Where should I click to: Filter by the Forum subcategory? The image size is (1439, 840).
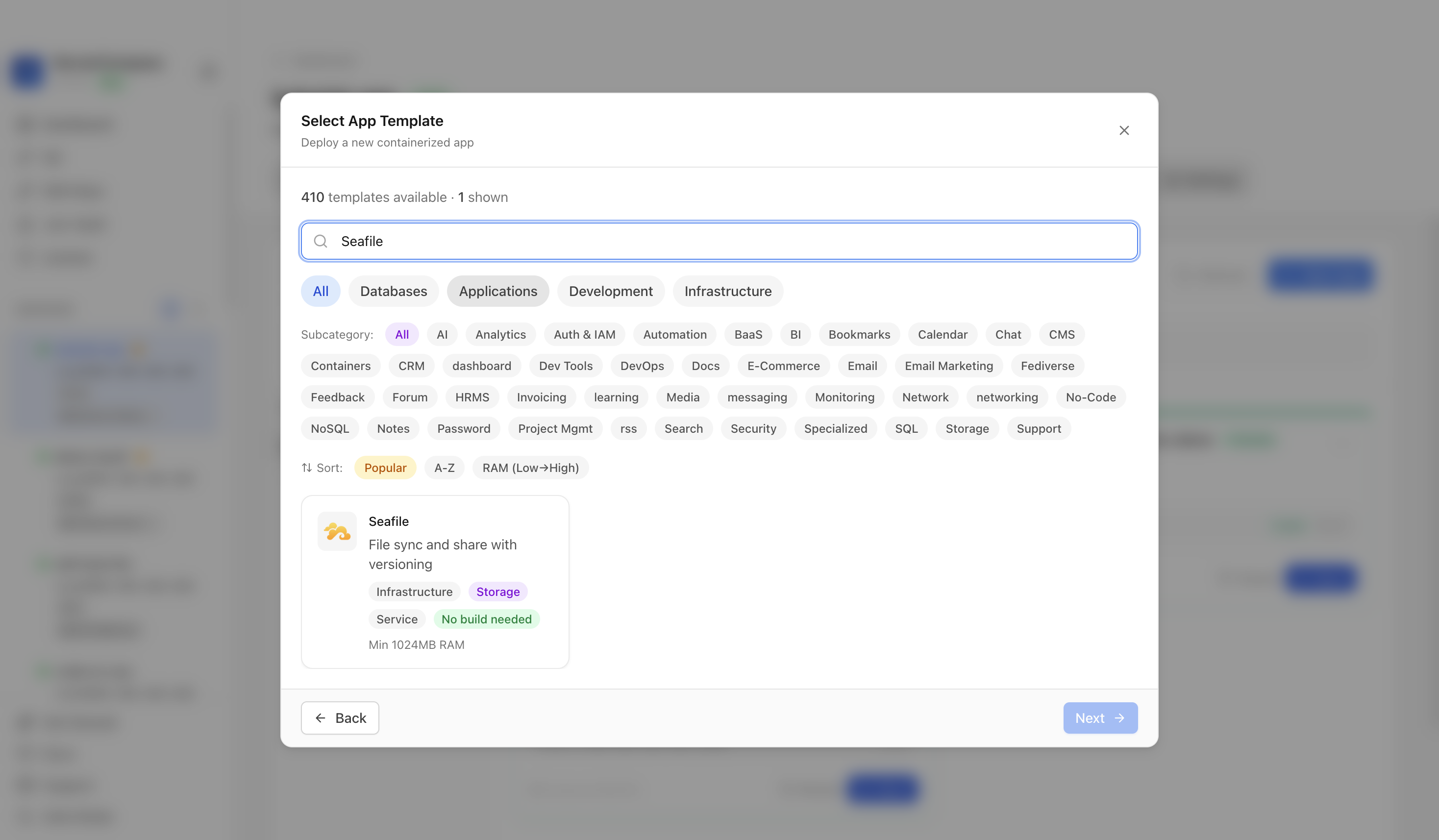[x=410, y=397]
